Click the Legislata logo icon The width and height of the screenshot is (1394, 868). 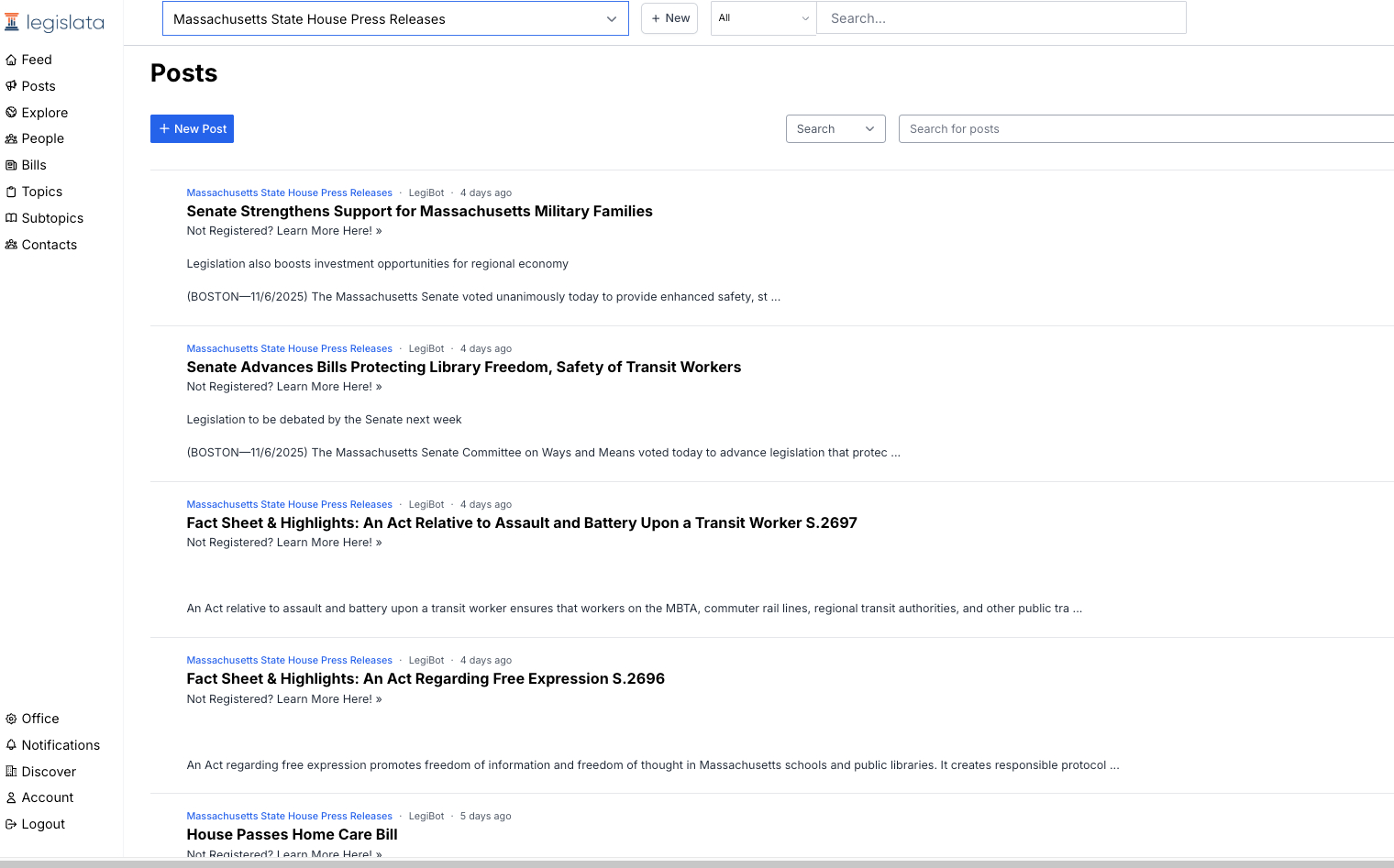(12, 23)
